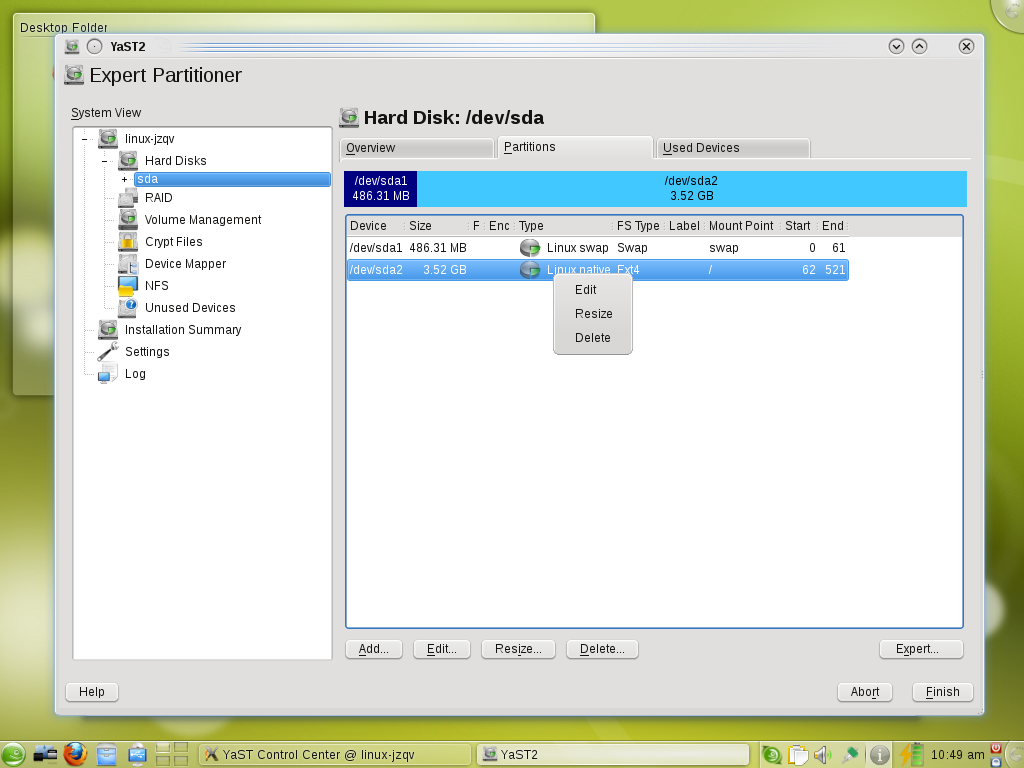This screenshot has height=768, width=1024.
Task: Click the virtual desktop pager
Action: 172,754
